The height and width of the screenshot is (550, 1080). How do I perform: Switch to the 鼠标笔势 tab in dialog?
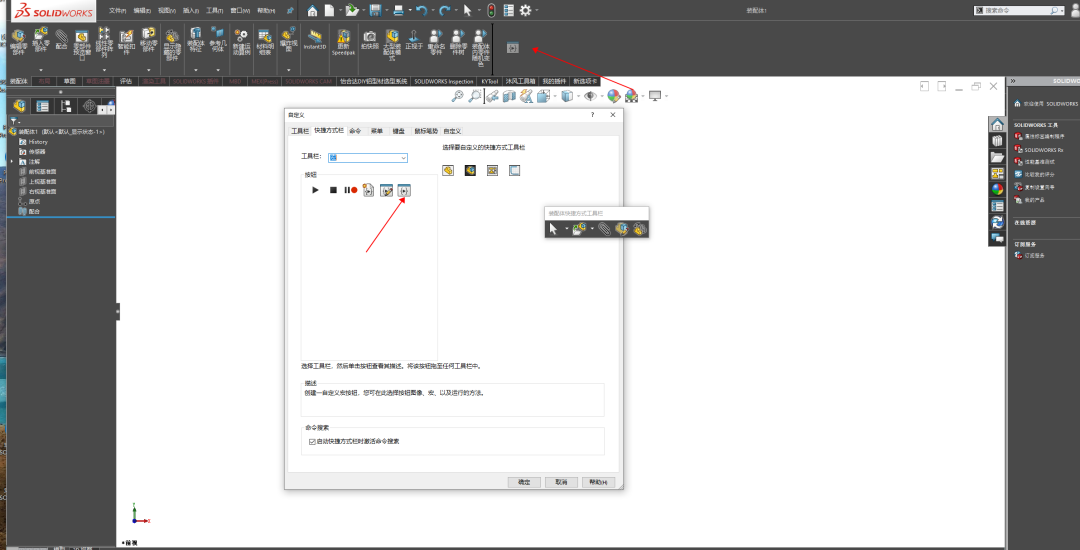pos(426,130)
